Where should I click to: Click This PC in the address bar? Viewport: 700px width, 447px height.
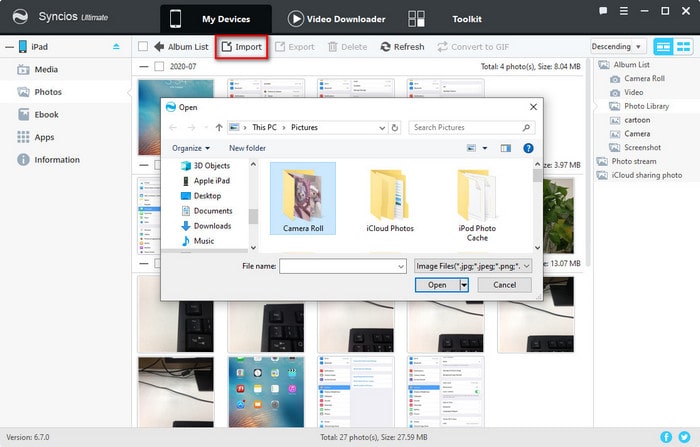pyautogui.click(x=264, y=127)
